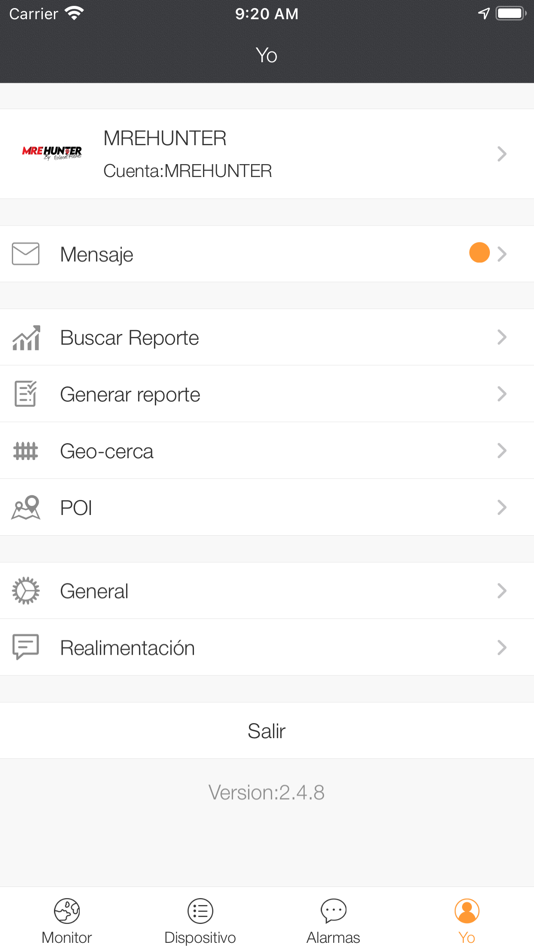Open the MREHUNTER account name
The image size is (534, 950).
165,138
